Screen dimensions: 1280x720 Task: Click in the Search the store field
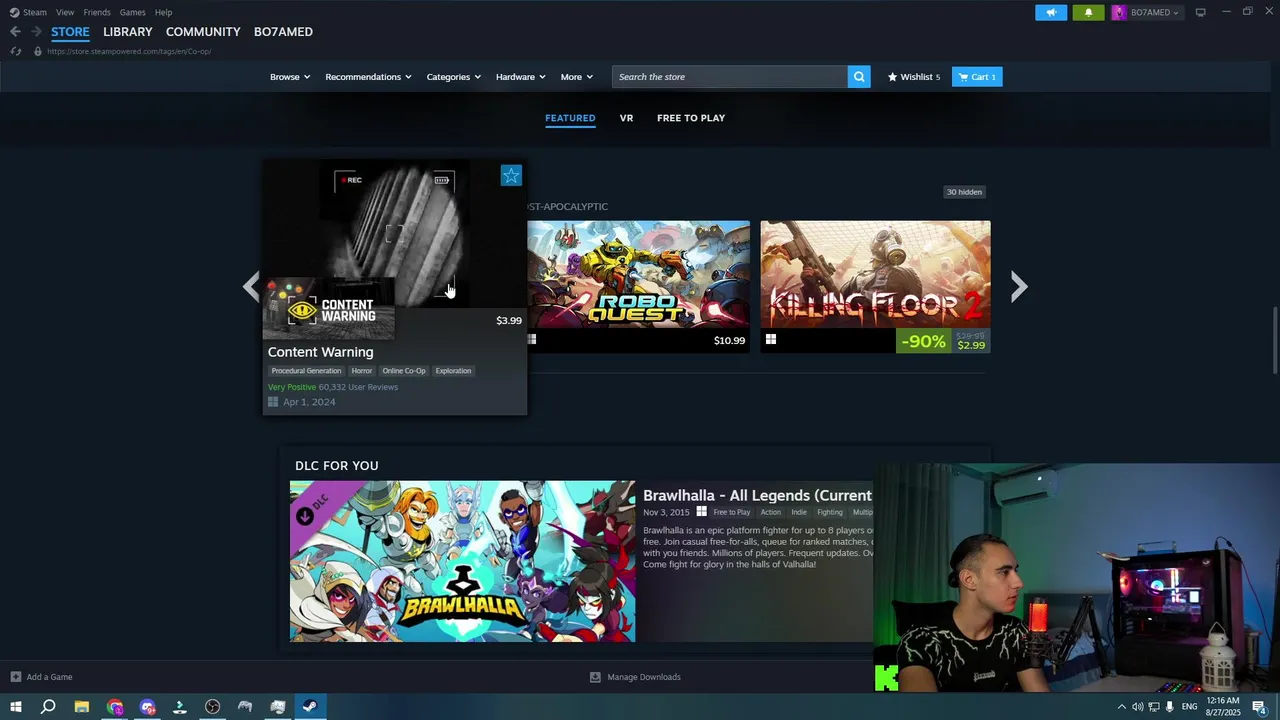730,77
